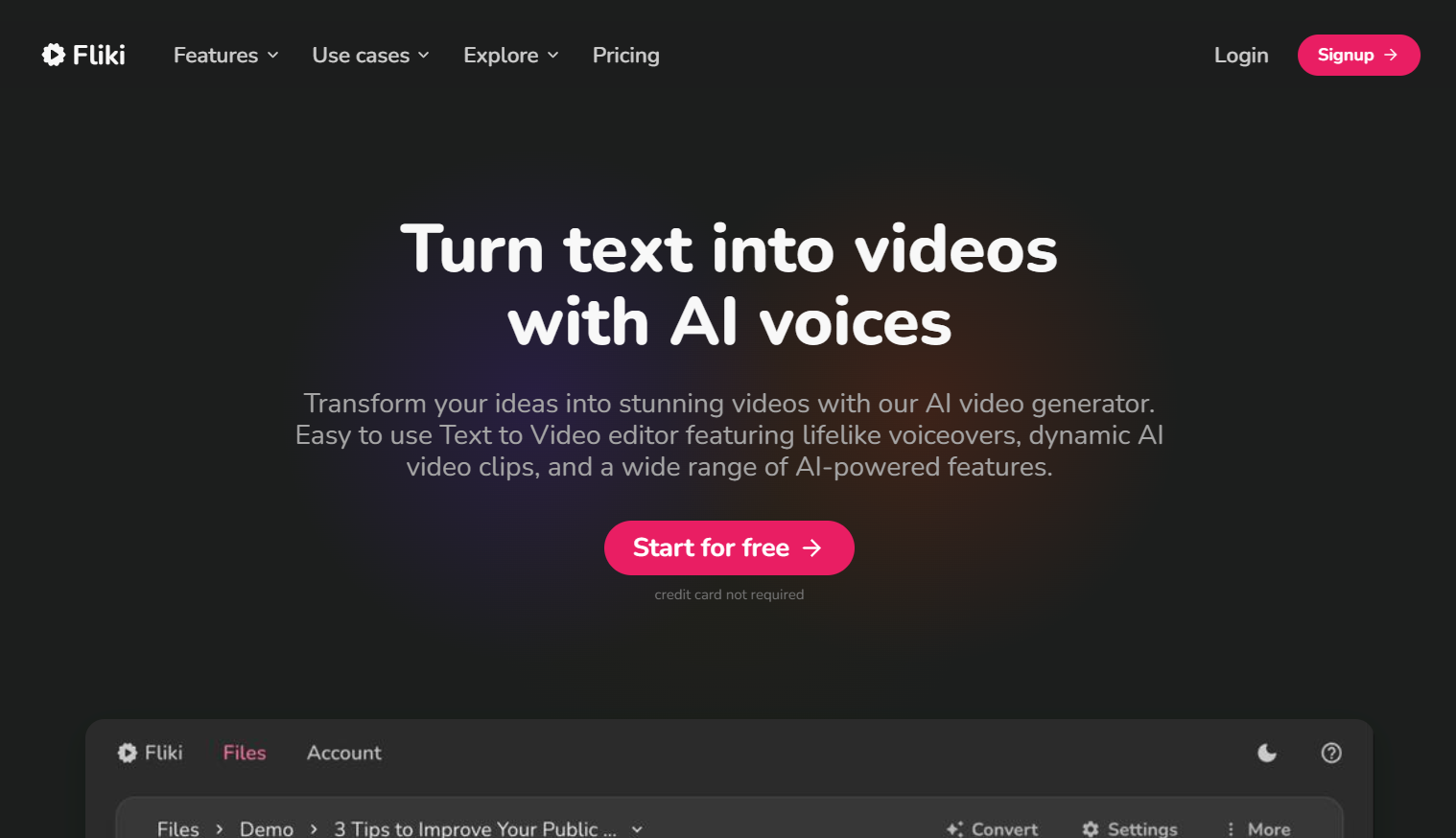Select Demo in the breadcrumb path
1456x838 pixels.
point(267,829)
